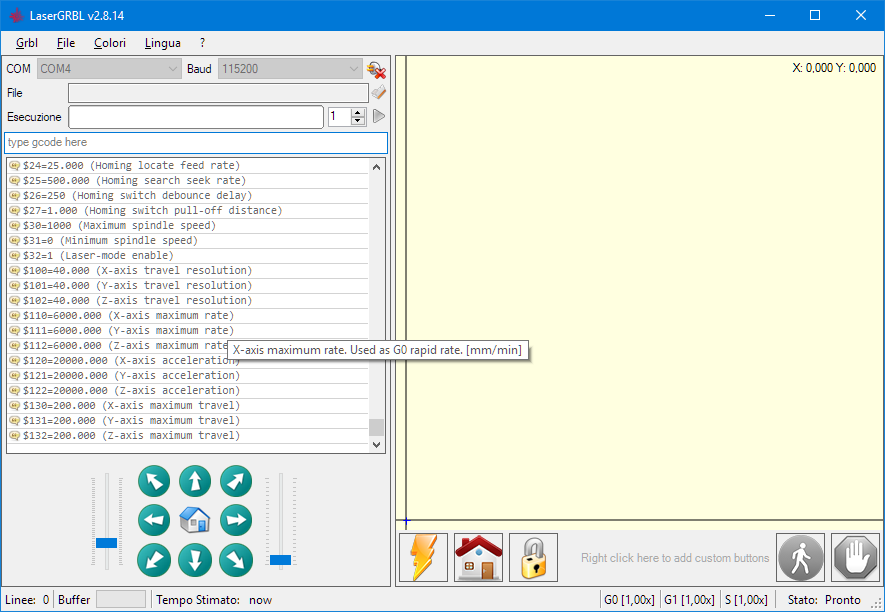Select the $132=200.000 Z-axis maximum travel row
This screenshot has width=885, height=612.
[188, 435]
